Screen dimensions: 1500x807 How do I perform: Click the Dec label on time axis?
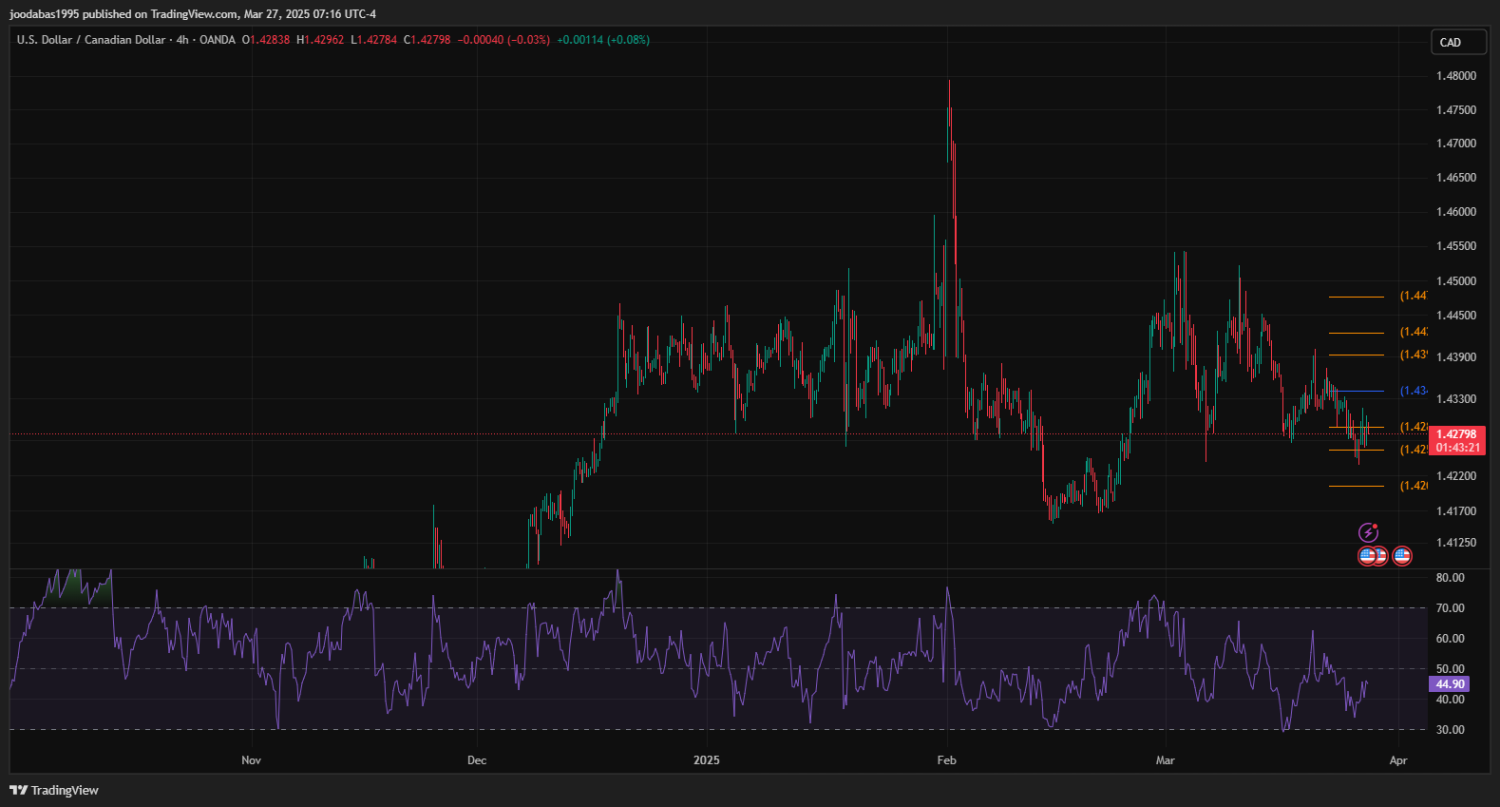point(476,760)
